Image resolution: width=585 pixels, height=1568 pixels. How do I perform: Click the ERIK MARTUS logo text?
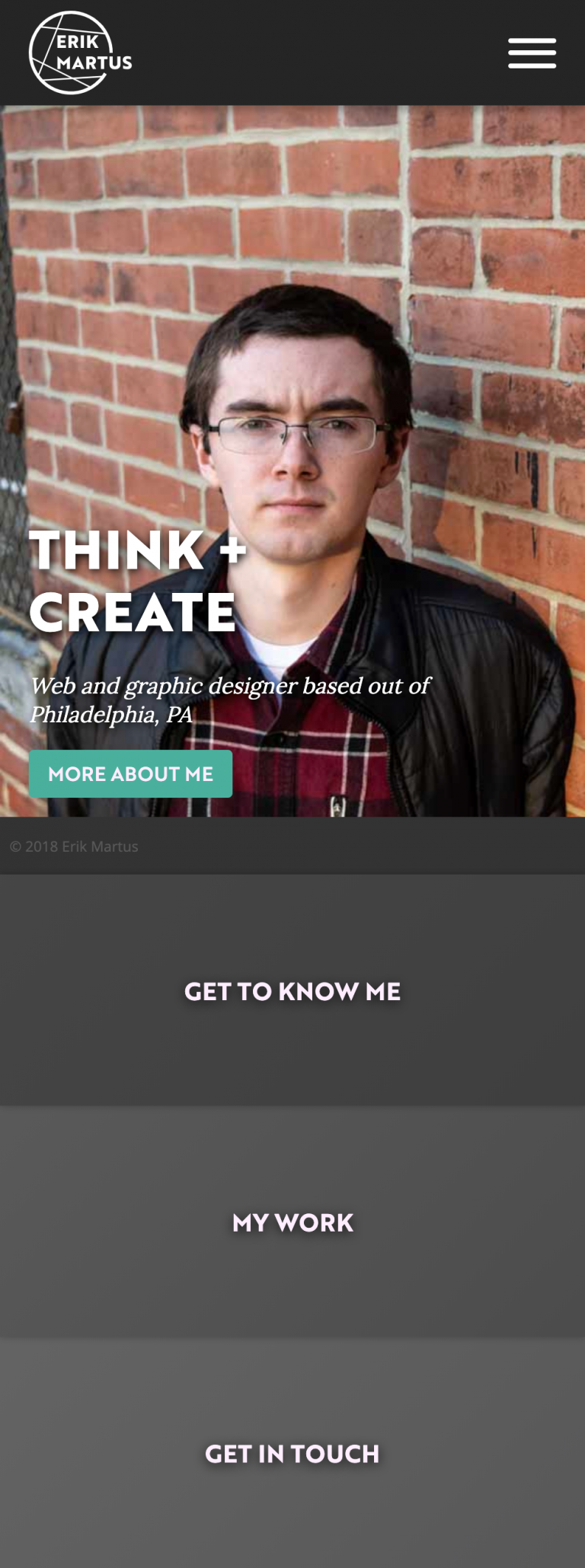94,53
